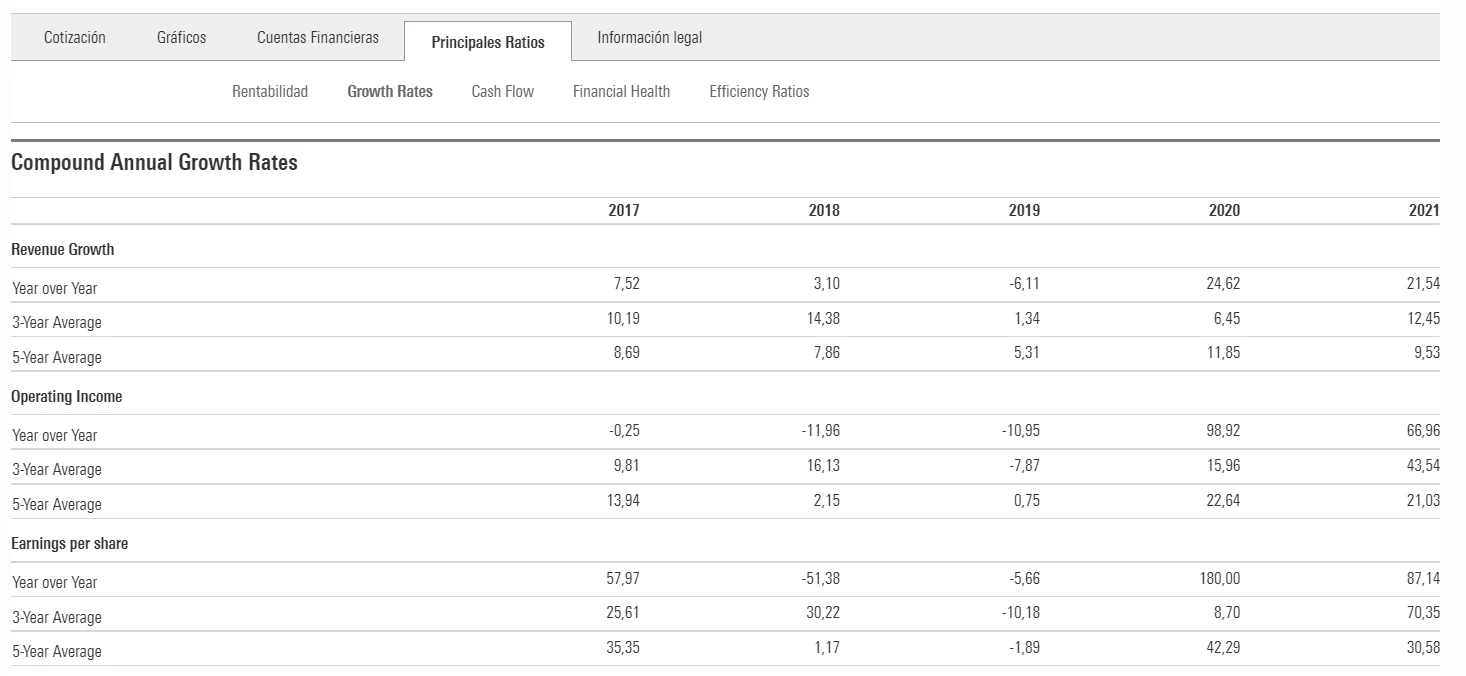Viewport: 1466px width, 676px height.
Task: View the Cash Flow ratios
Action: click(502, 92)
